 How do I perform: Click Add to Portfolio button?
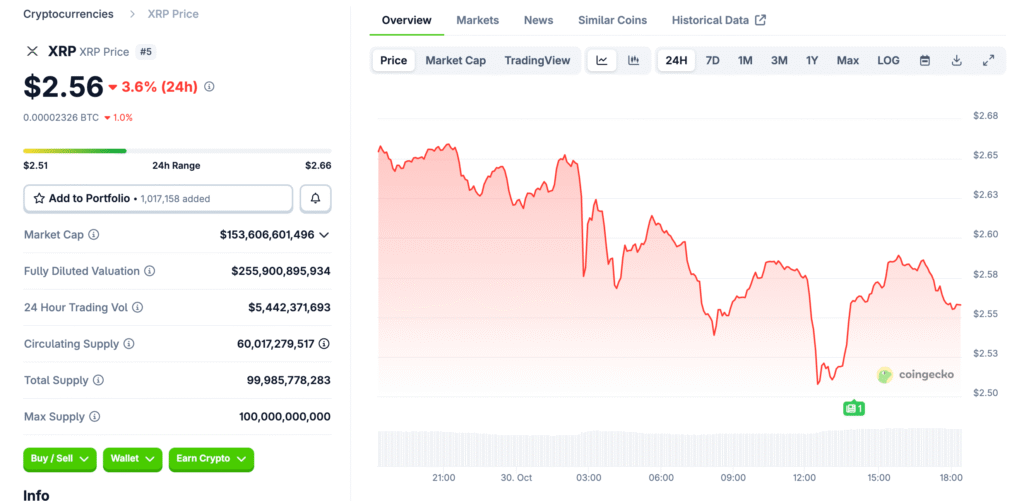158,198
